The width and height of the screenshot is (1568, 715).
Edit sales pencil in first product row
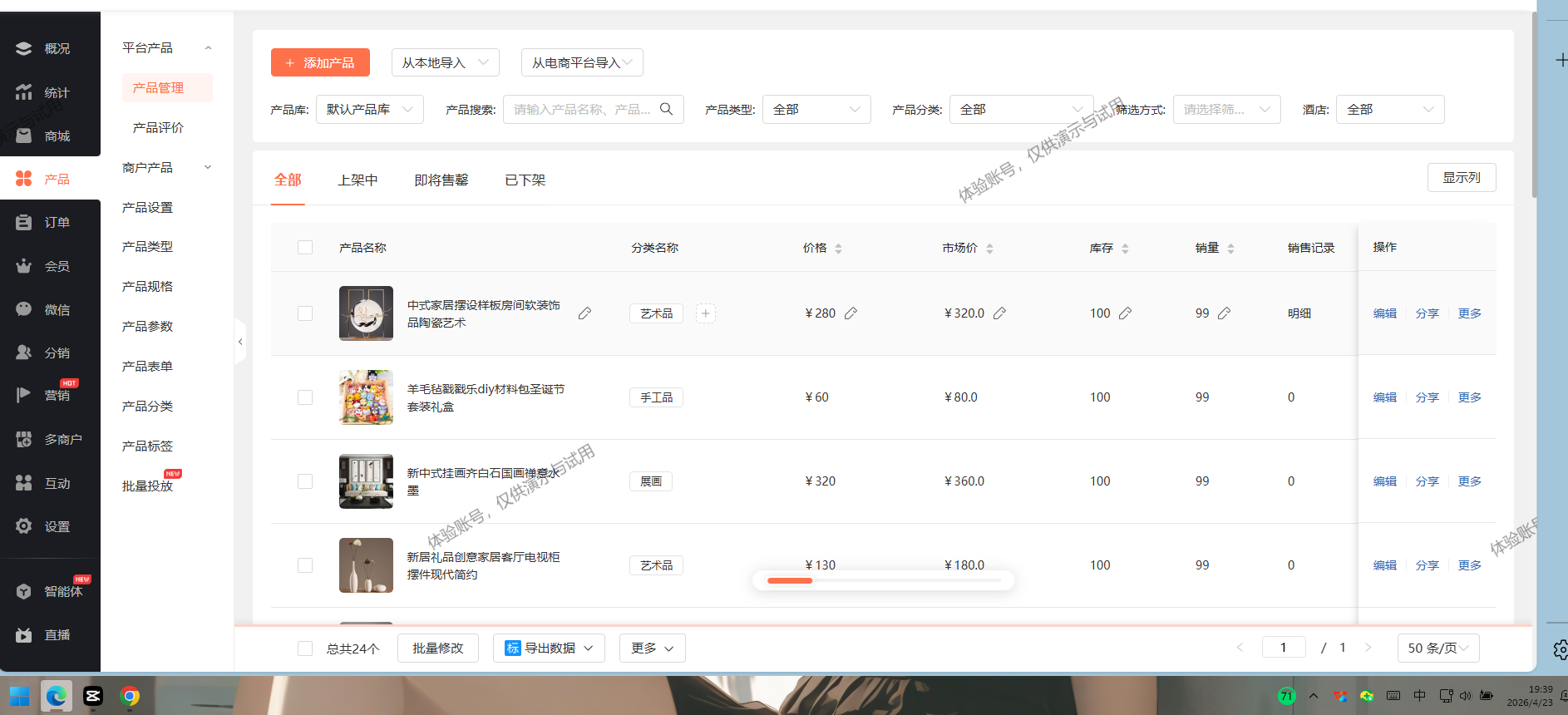(x=1224, y=313)
